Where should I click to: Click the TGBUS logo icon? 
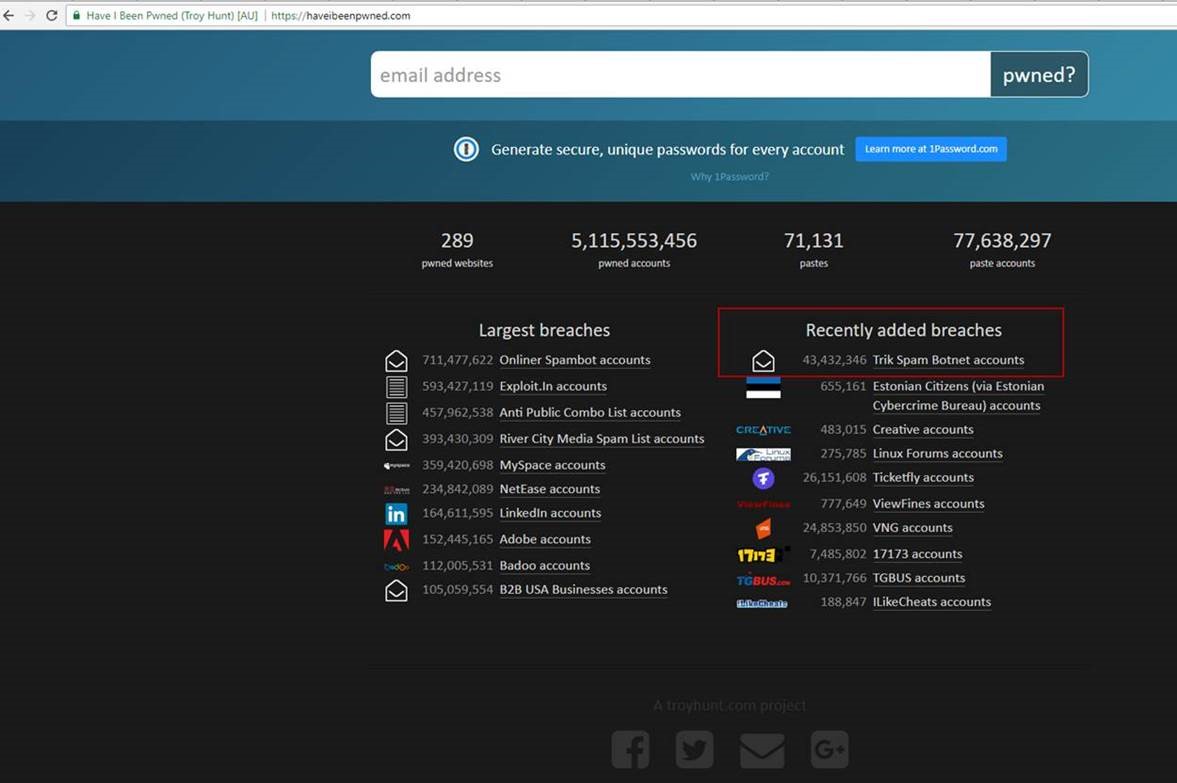tap(763, 580)
